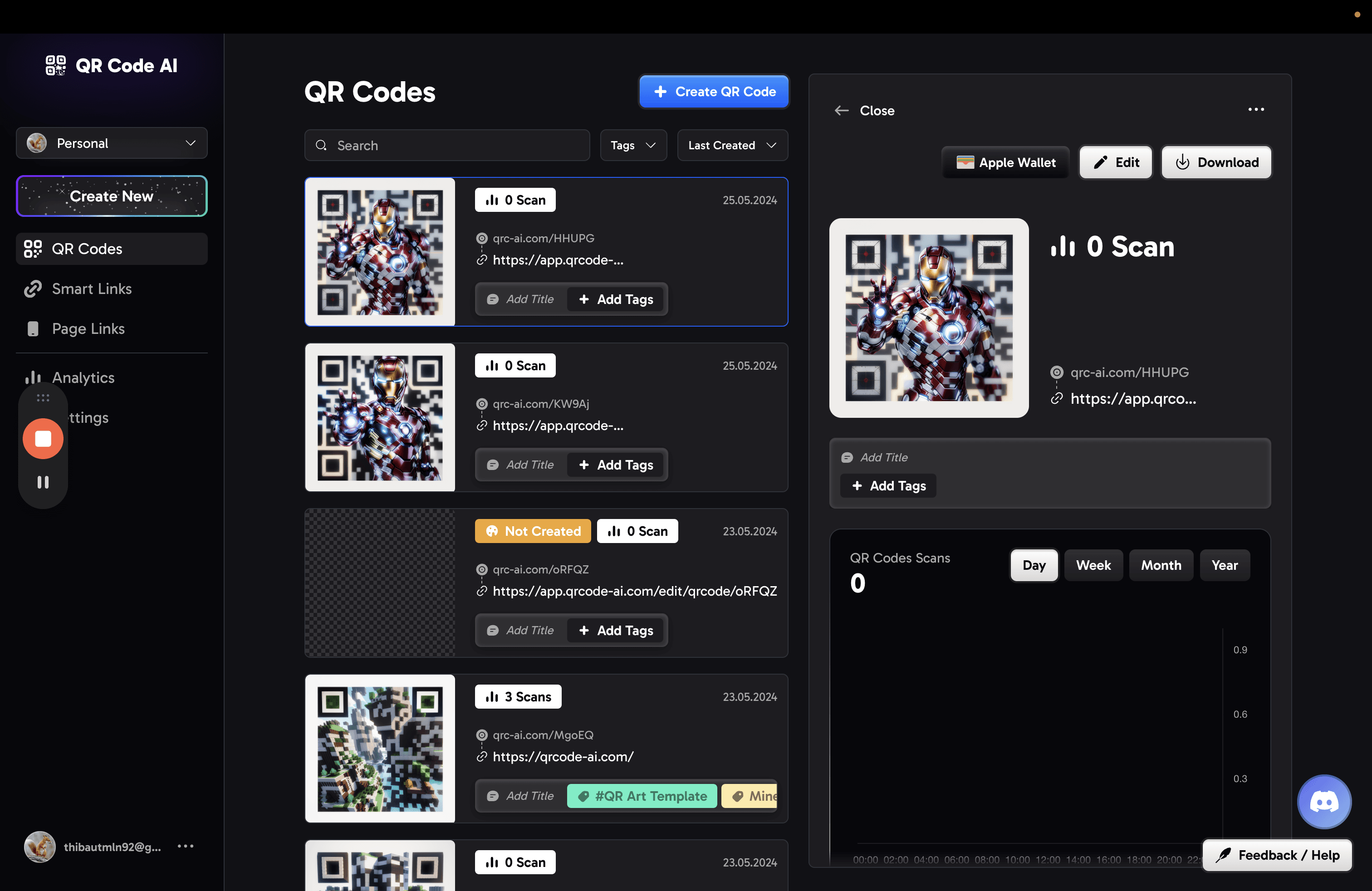Stop the screen recording with red button
1372x891 pixels.
[x=43, y=439]
